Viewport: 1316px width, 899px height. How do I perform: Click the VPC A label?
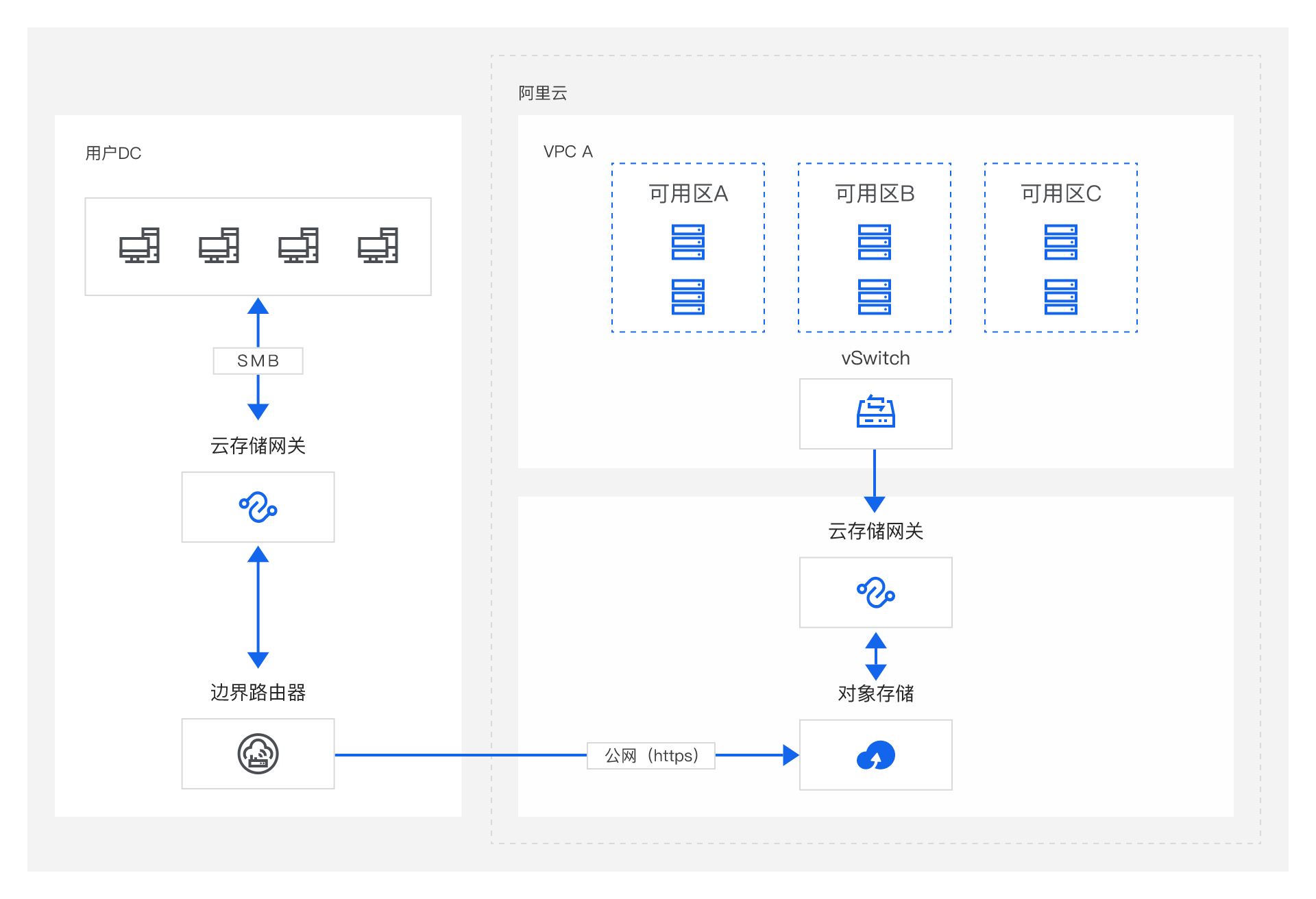[x=568, y=151]
